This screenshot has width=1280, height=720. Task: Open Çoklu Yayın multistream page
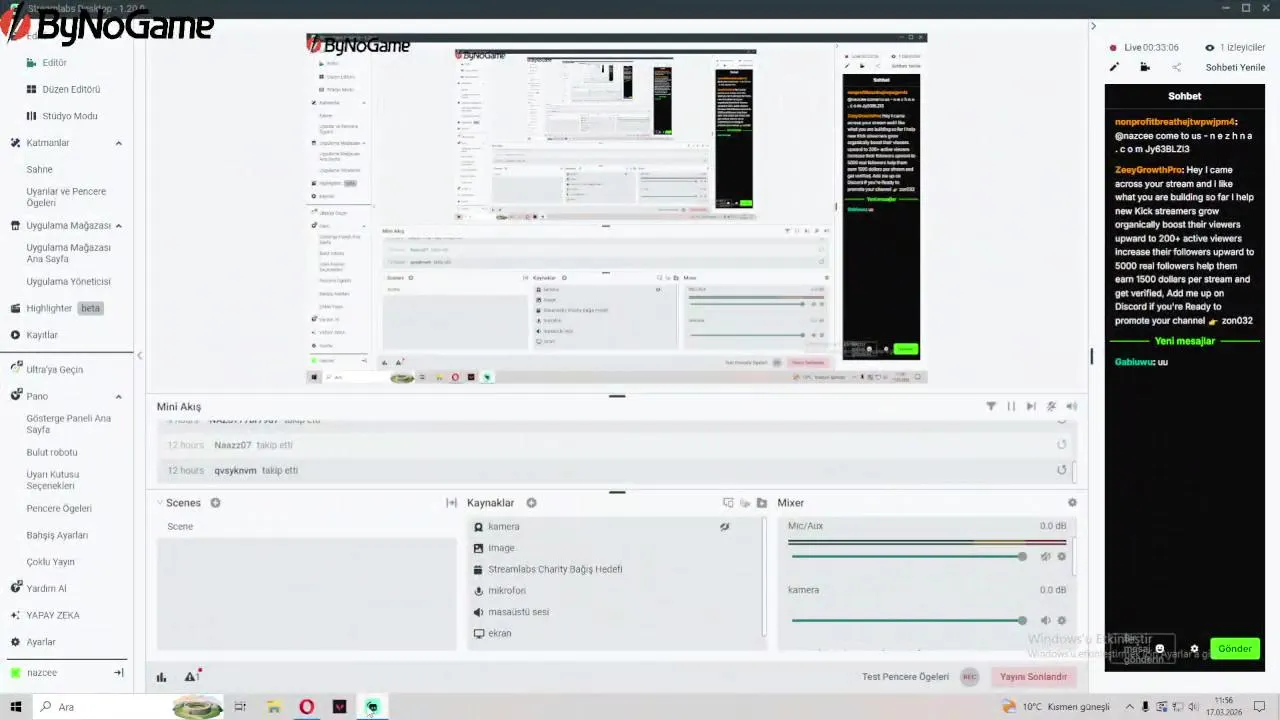(50, 562)
